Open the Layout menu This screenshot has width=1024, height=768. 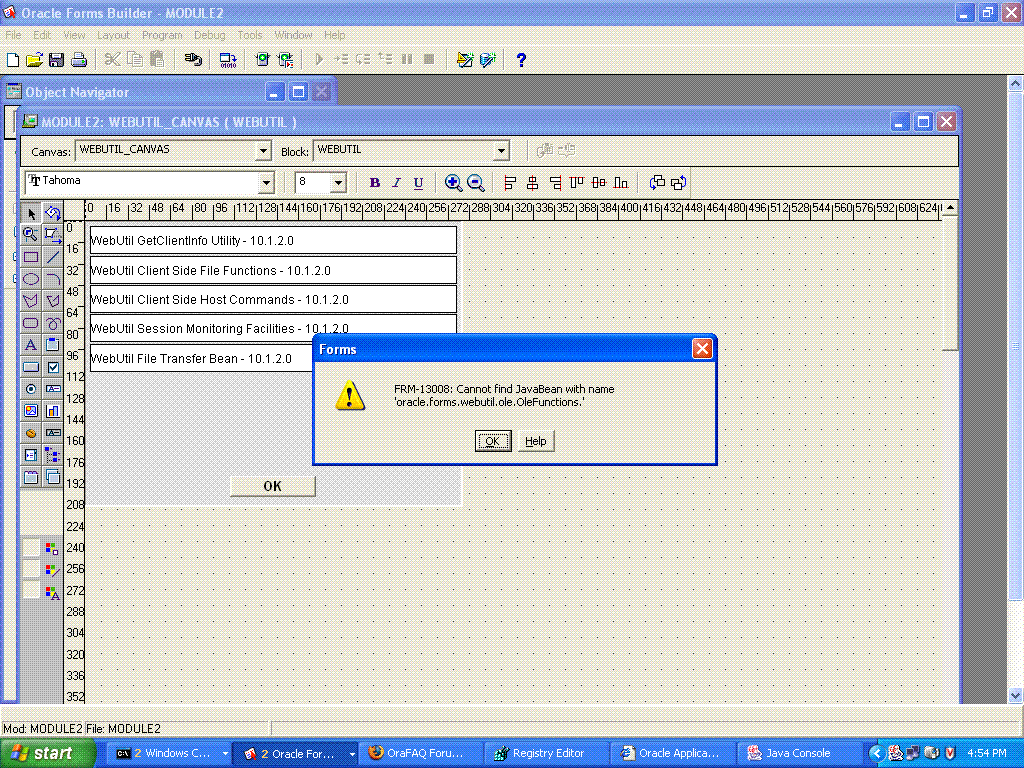pyautogui.click(x=113, y=35)
